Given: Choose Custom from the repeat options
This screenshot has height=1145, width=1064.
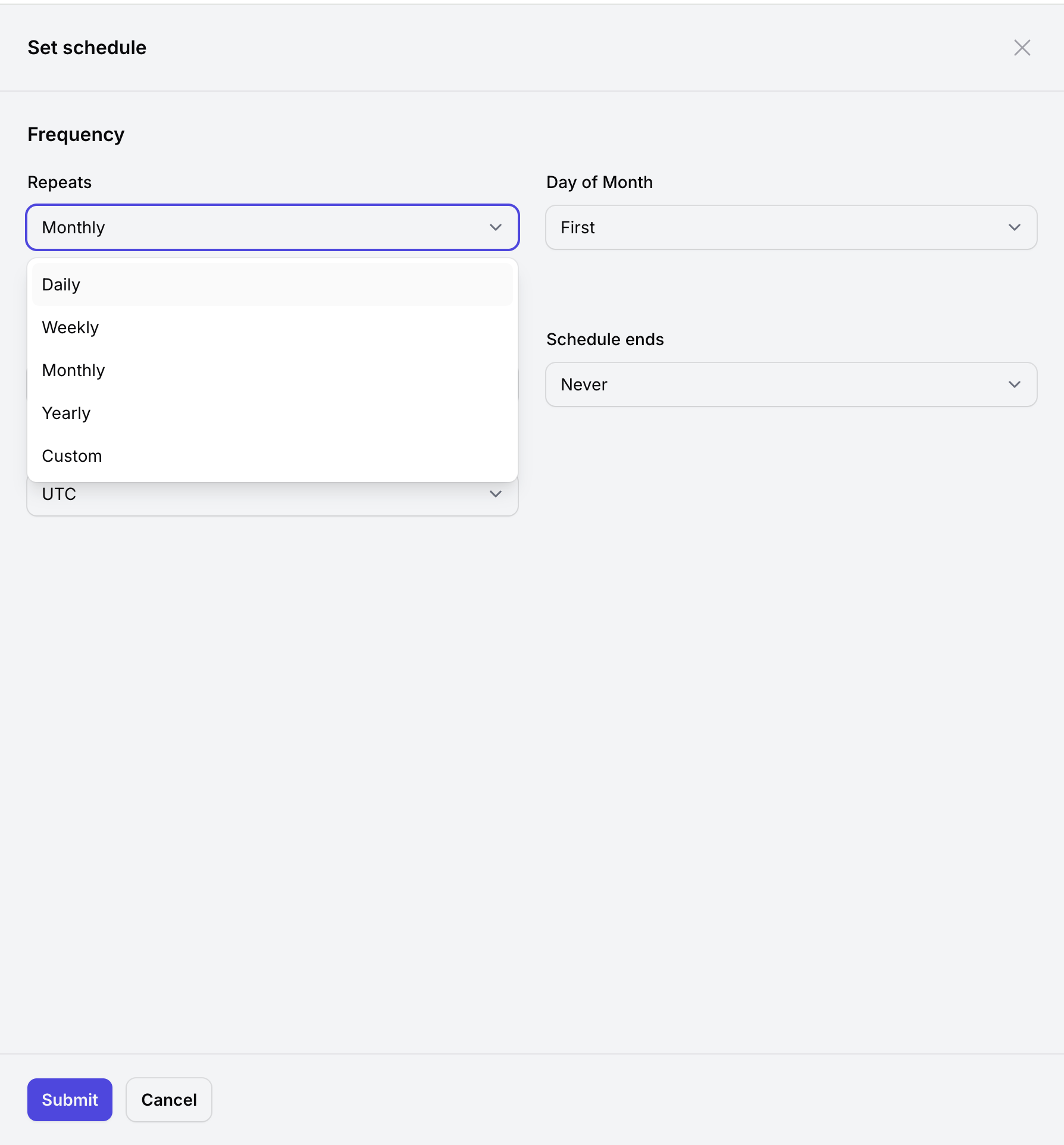Looking at the screenshot, I should pos(272,456).
